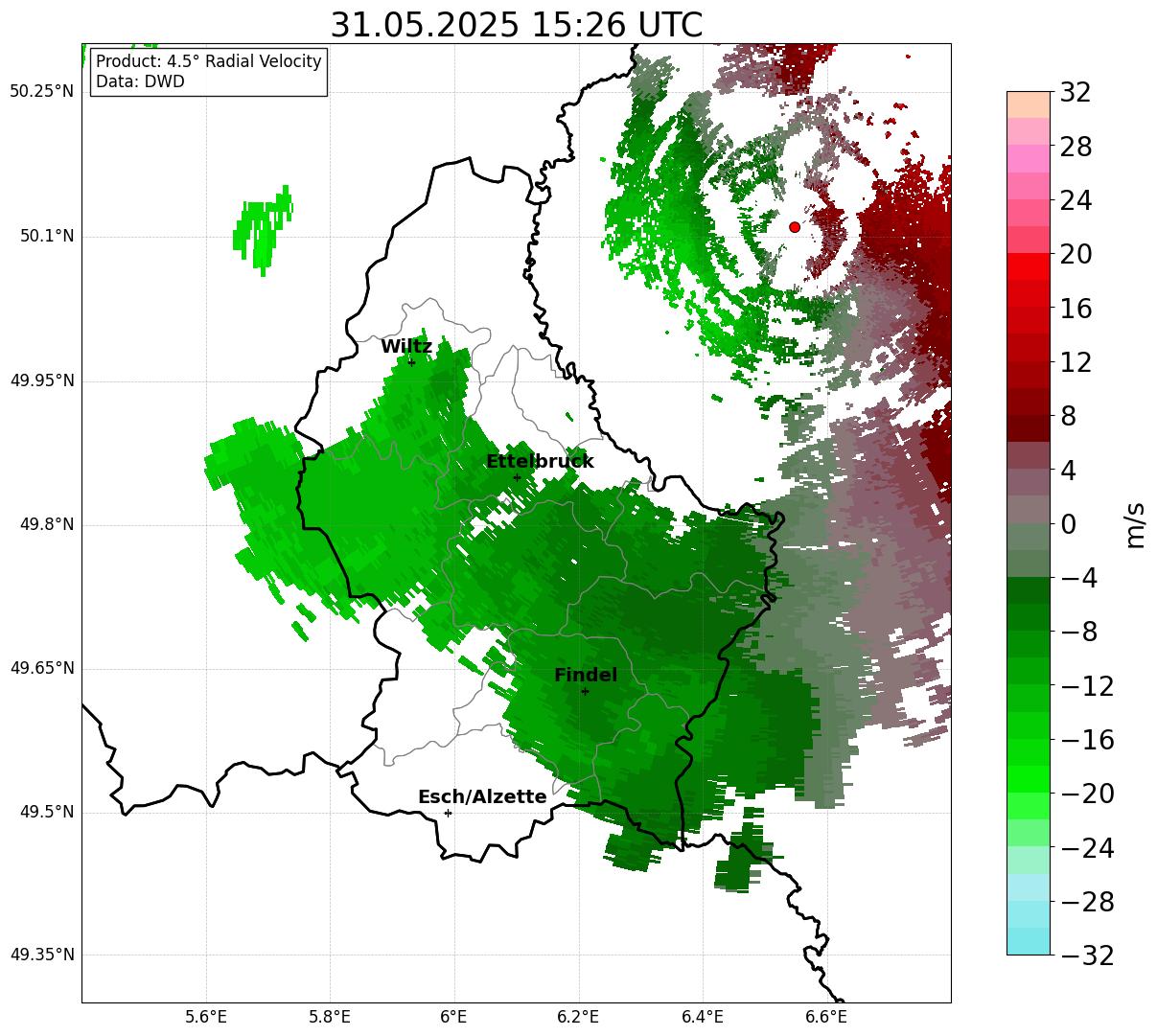The height and width of the screenshot is (1036, 1157).
Task: Click the 5.6°E longitude label
Action: (x=206, y=1017)
